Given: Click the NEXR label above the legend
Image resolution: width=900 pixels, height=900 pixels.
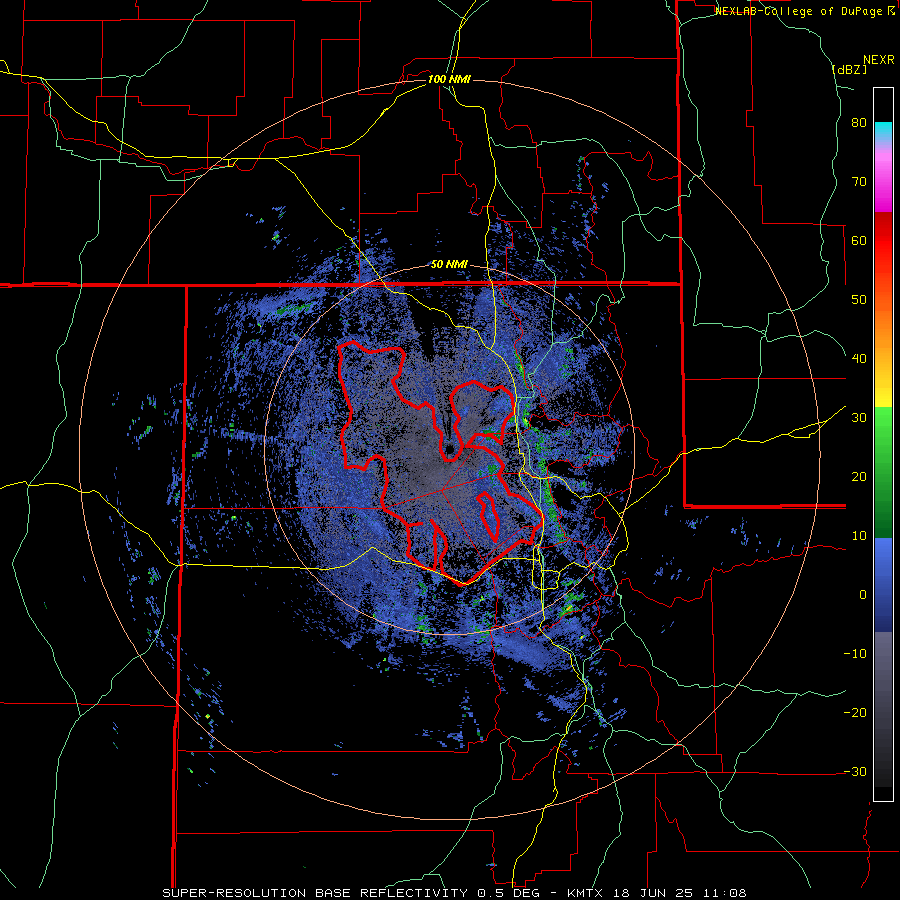Looking at the screenshot, I should coord(879,60).
